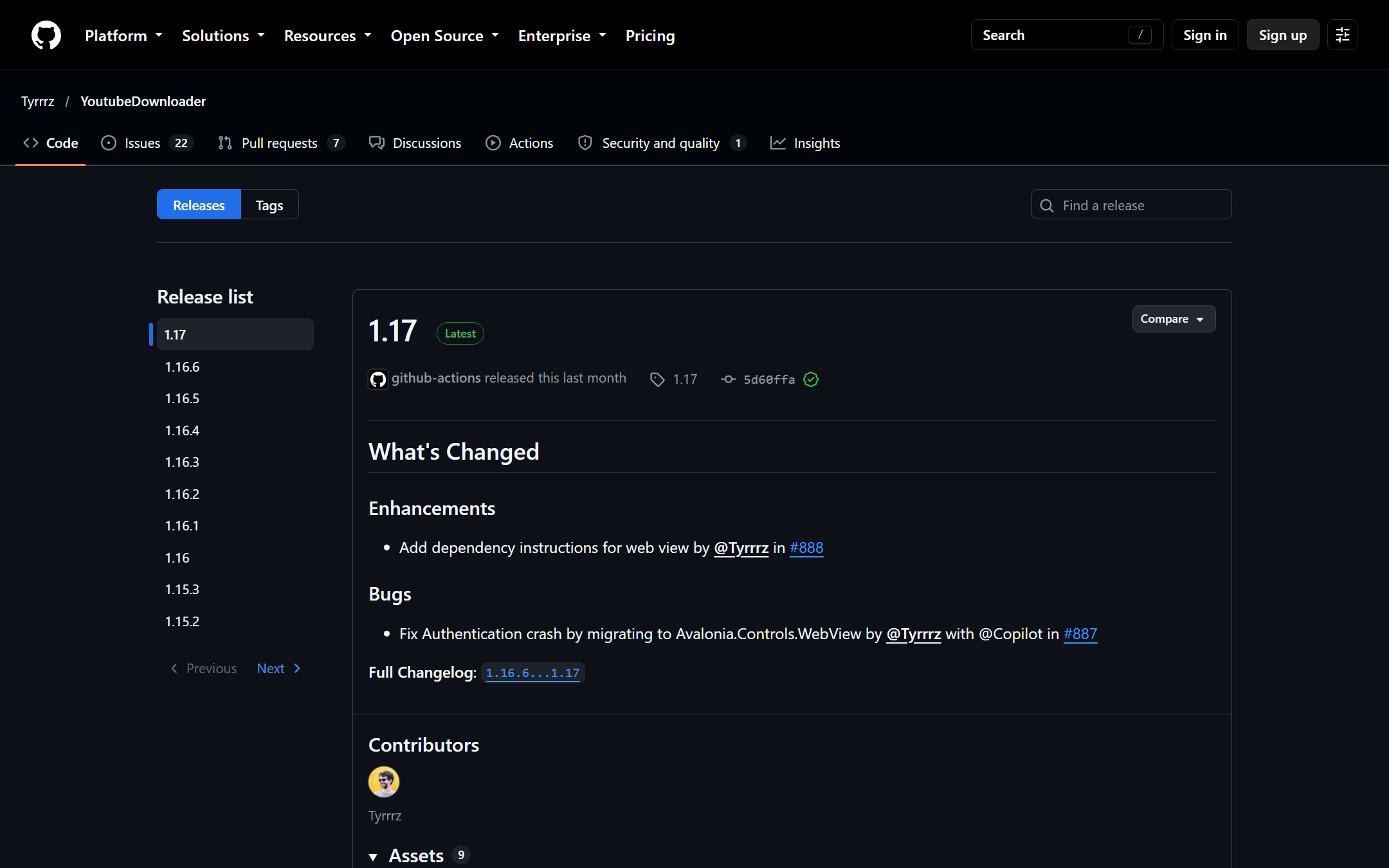Open the Pull requests tab
1389x868 pixels.
(x=282, y=143)
